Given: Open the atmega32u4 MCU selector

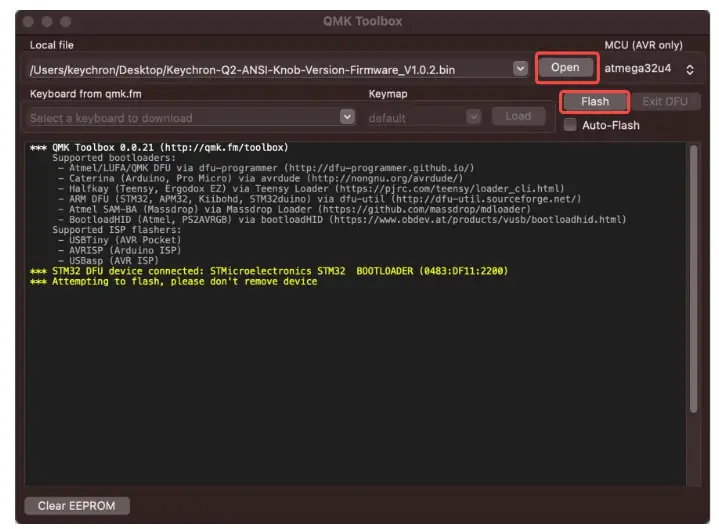Looking at the screenshot, I should pyautogui.click(x=649, y=69).
